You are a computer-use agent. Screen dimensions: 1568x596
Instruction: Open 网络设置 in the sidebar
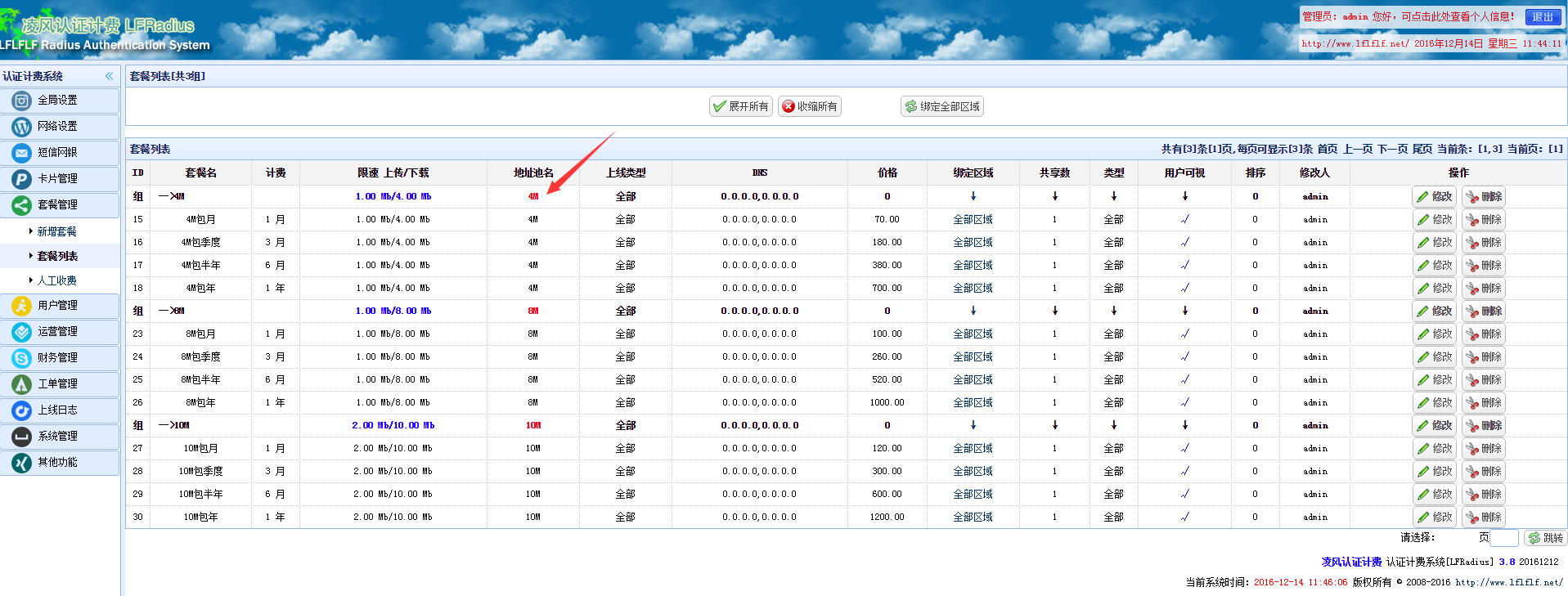pyautogui.click(x=57, y=127)
